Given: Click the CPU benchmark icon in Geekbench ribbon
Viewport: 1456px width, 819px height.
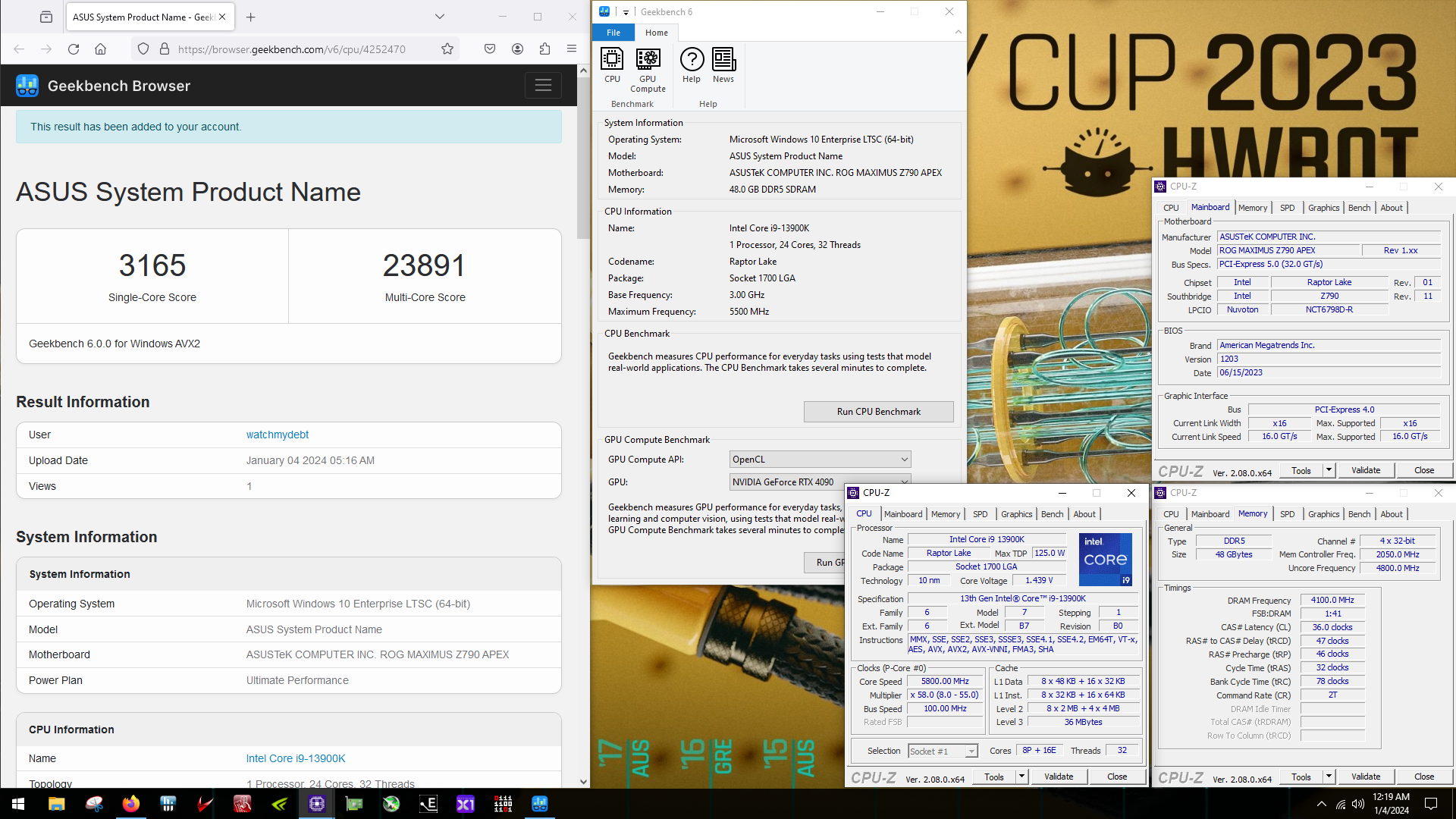Looking at the screenshot, I should point(612,65).
